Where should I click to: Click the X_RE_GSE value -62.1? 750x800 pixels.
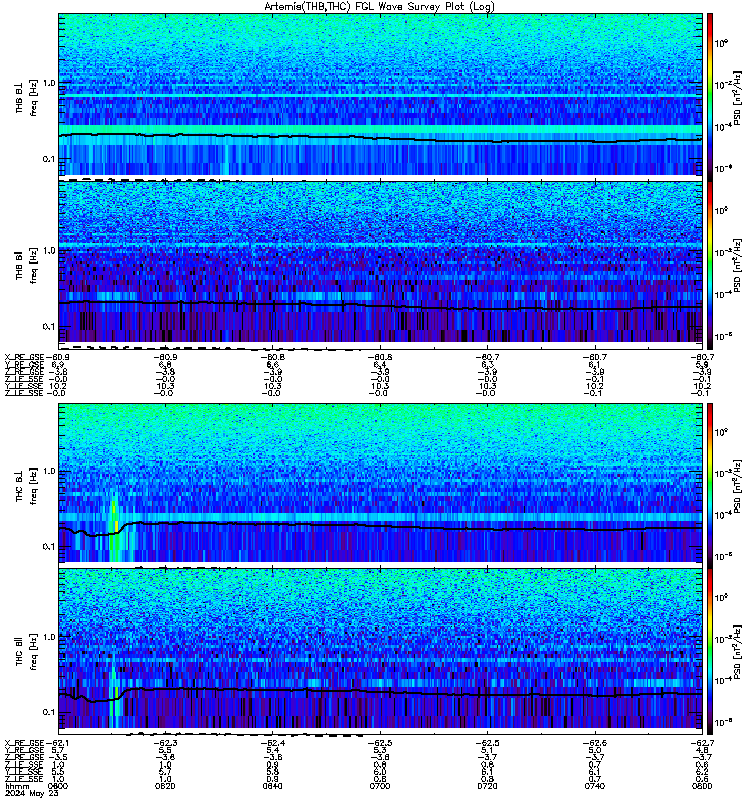click(x=57, y=743)
